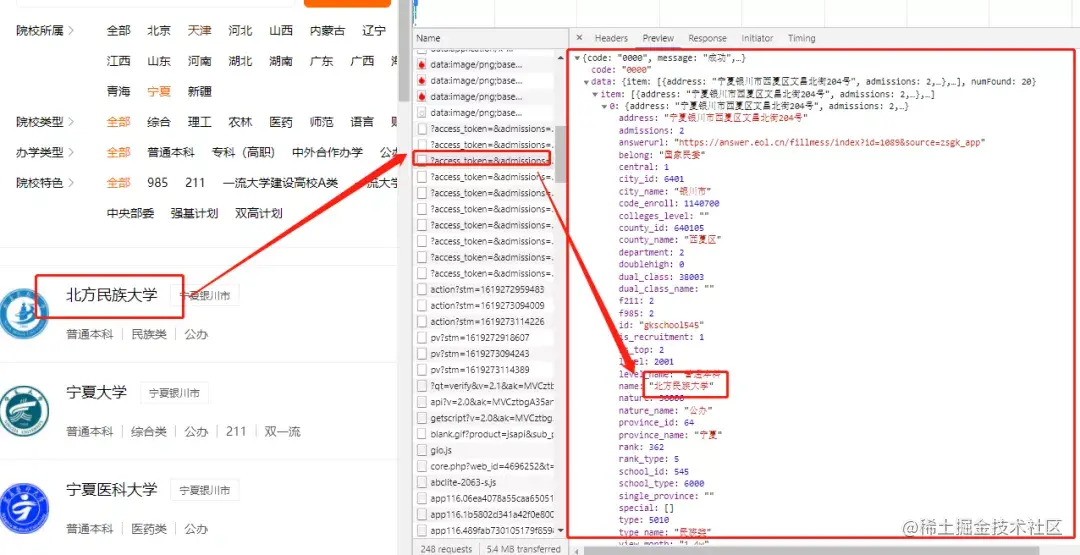The width and height of the screenshot is (1080, 555).
Task: Filter schools by 青海
Action: click(x=118, y=92)
